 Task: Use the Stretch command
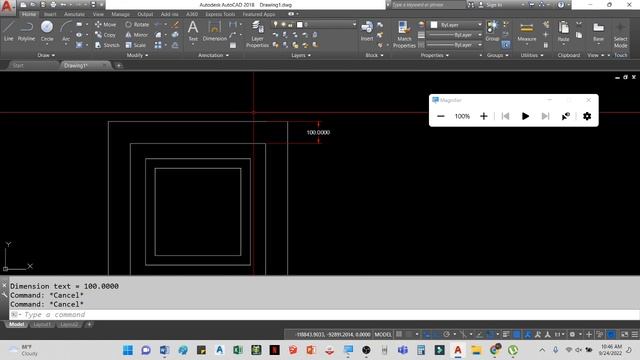(x=107, y=45)
